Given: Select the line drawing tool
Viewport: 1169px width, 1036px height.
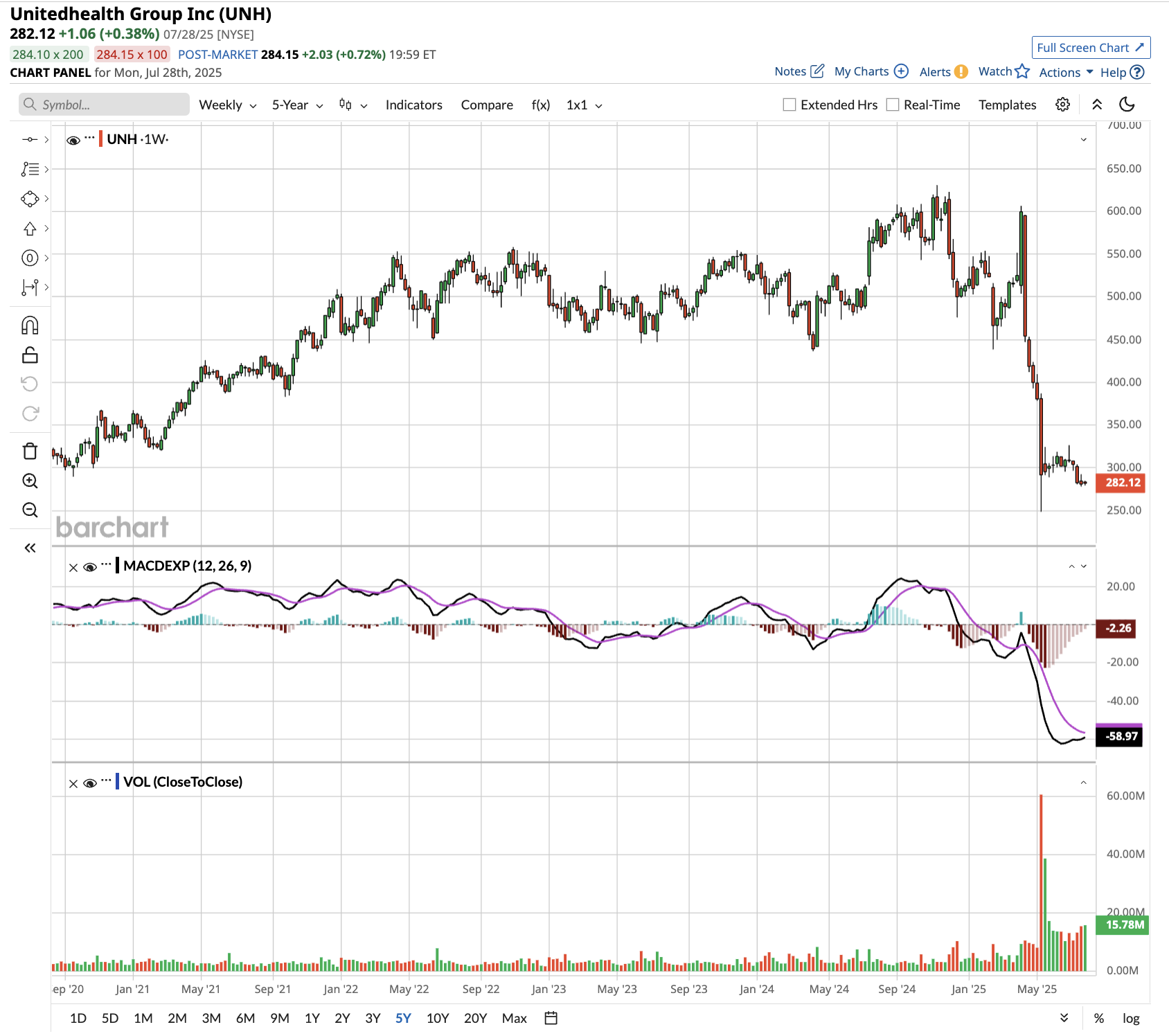Looking at the screenshot, I should 30,139.
